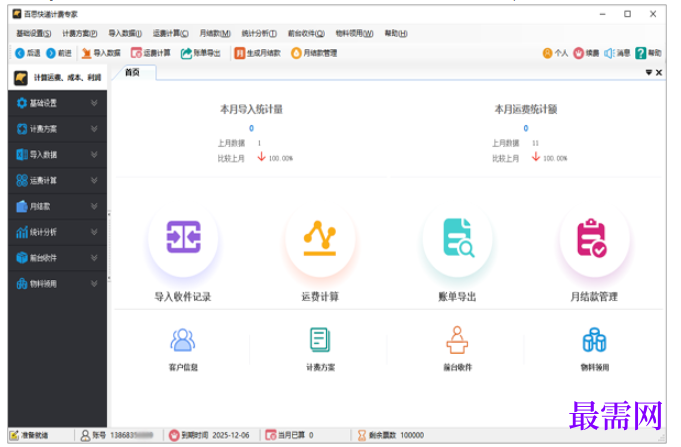This screenshot has width=681, height=447.
Task: Open 物料领用 shortcut icon on home page
Action: [595, 340]
